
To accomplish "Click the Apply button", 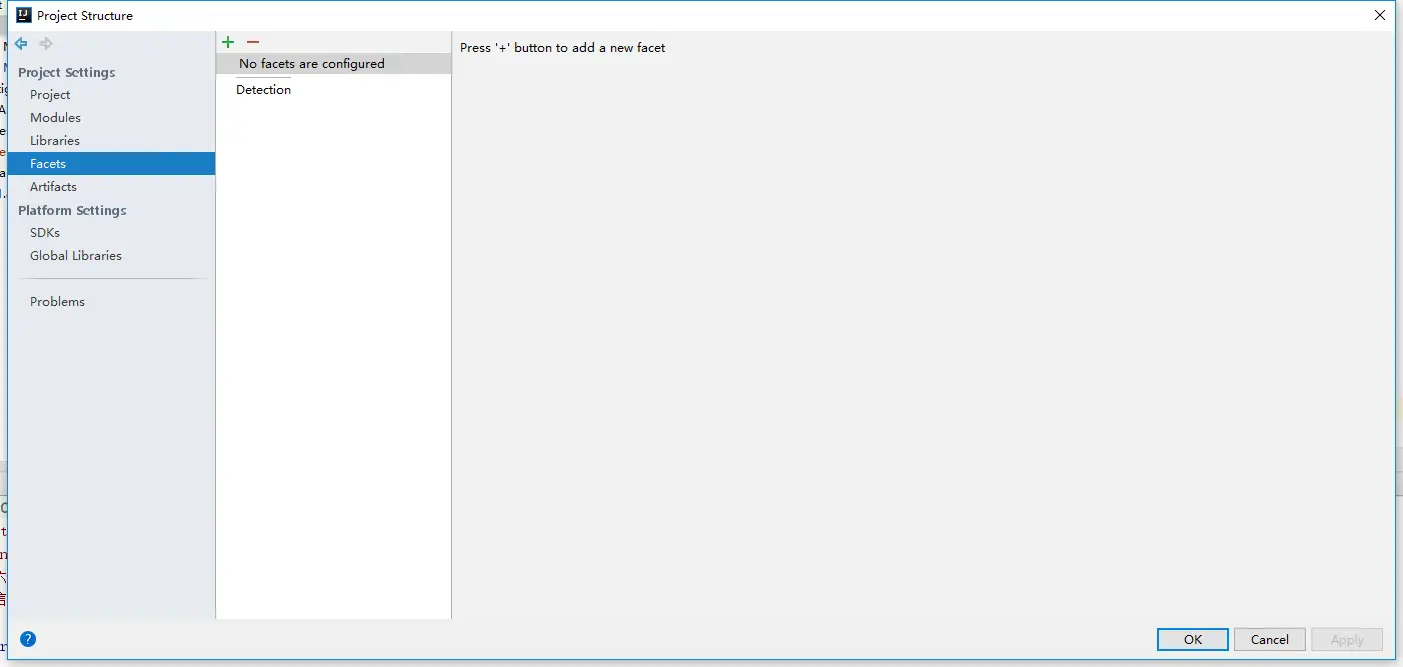I will click(1347, 640).
